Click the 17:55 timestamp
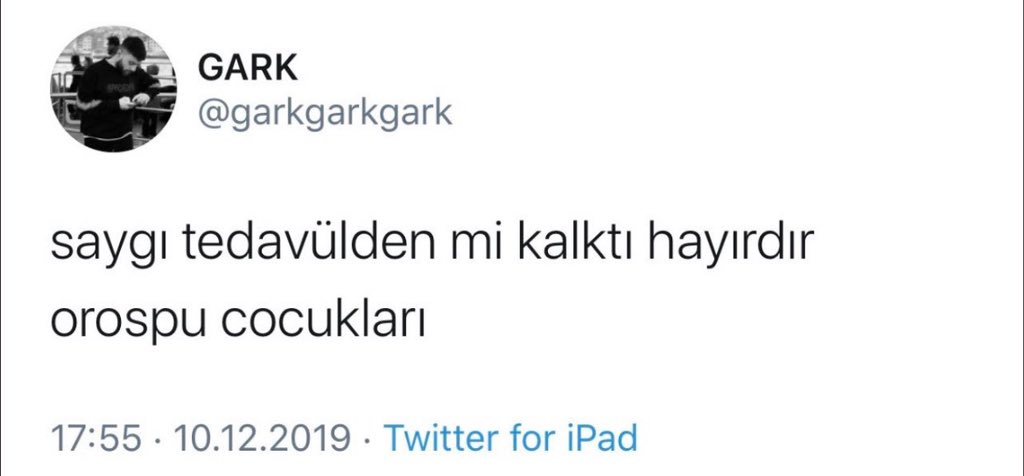 [x=95, y=438]
